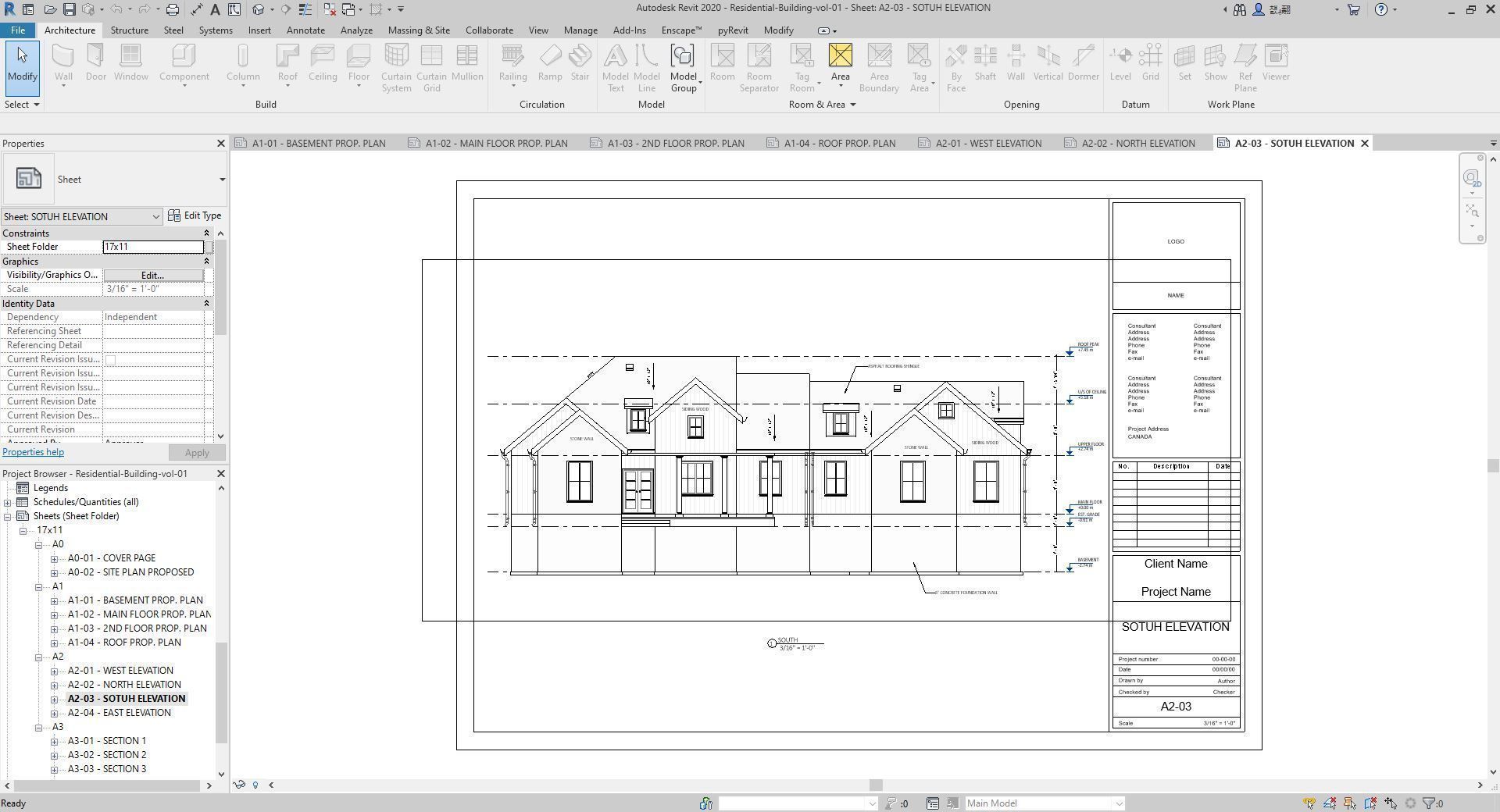Click the Print icon in quick access toolbar
The width and height of the screenshot is (1500, 812).
coord(173,9)
